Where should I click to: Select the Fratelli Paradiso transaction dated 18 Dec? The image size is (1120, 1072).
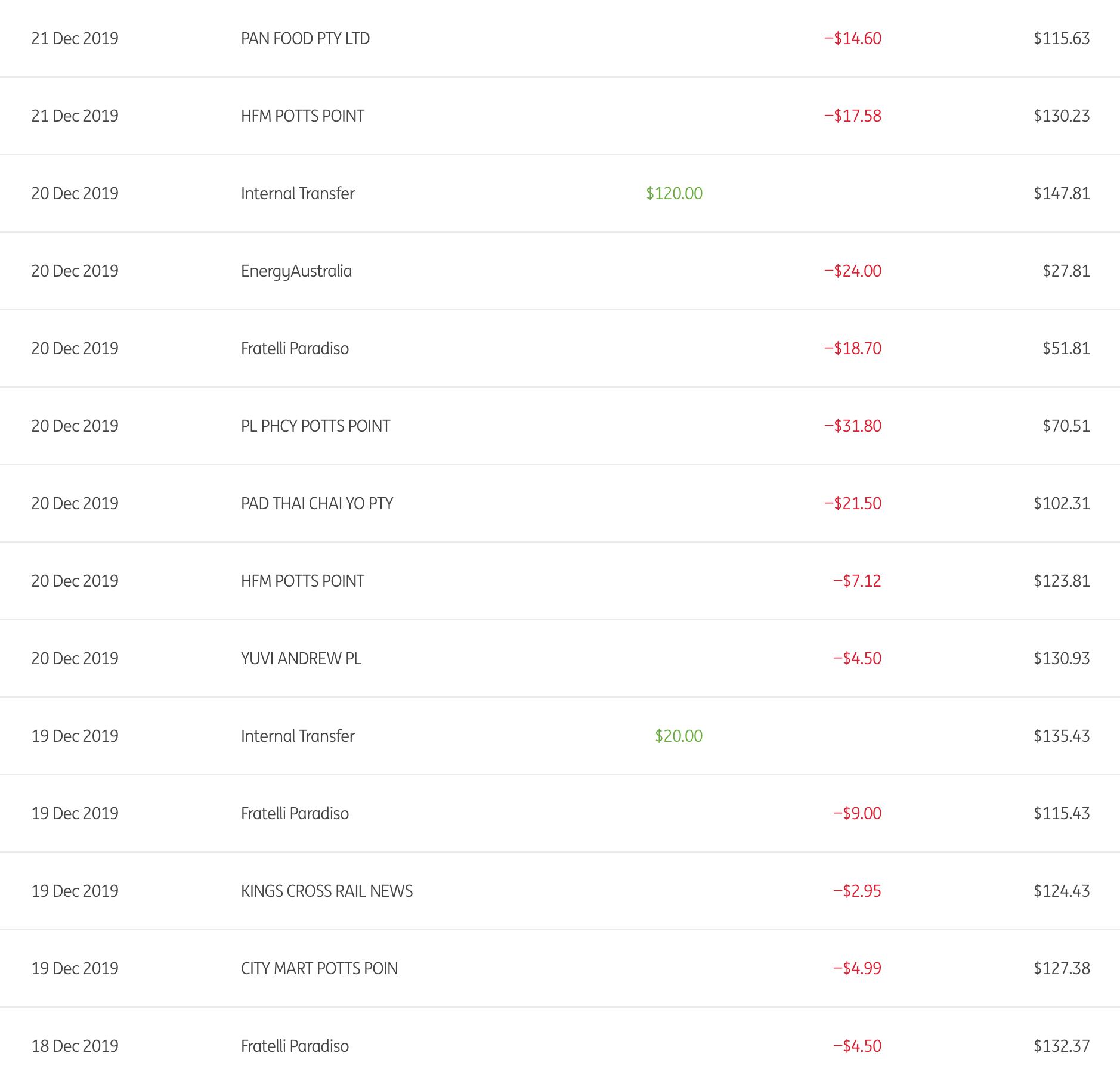coord(295,1046)
